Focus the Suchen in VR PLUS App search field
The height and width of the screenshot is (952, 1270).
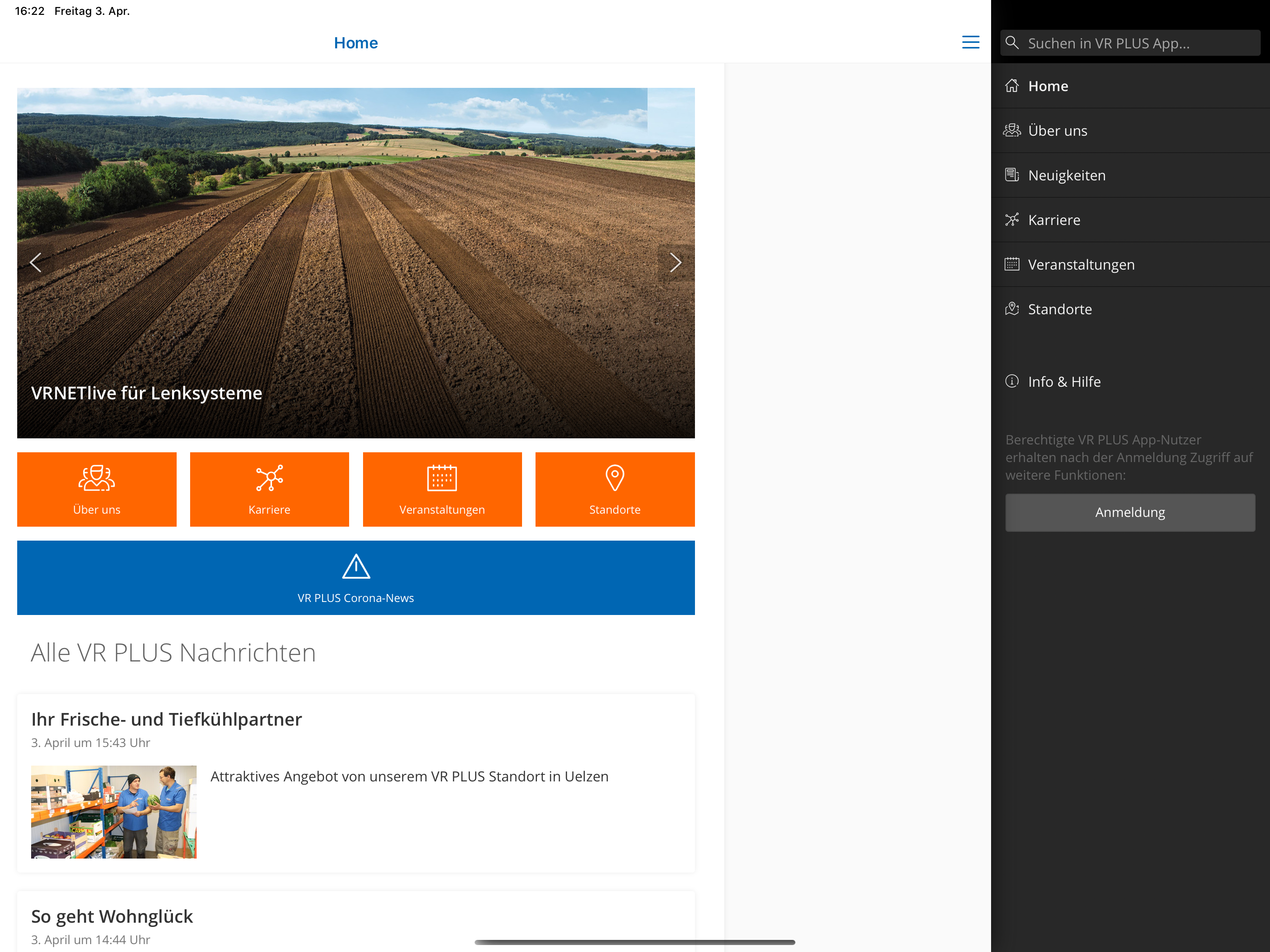point(1130,43)
